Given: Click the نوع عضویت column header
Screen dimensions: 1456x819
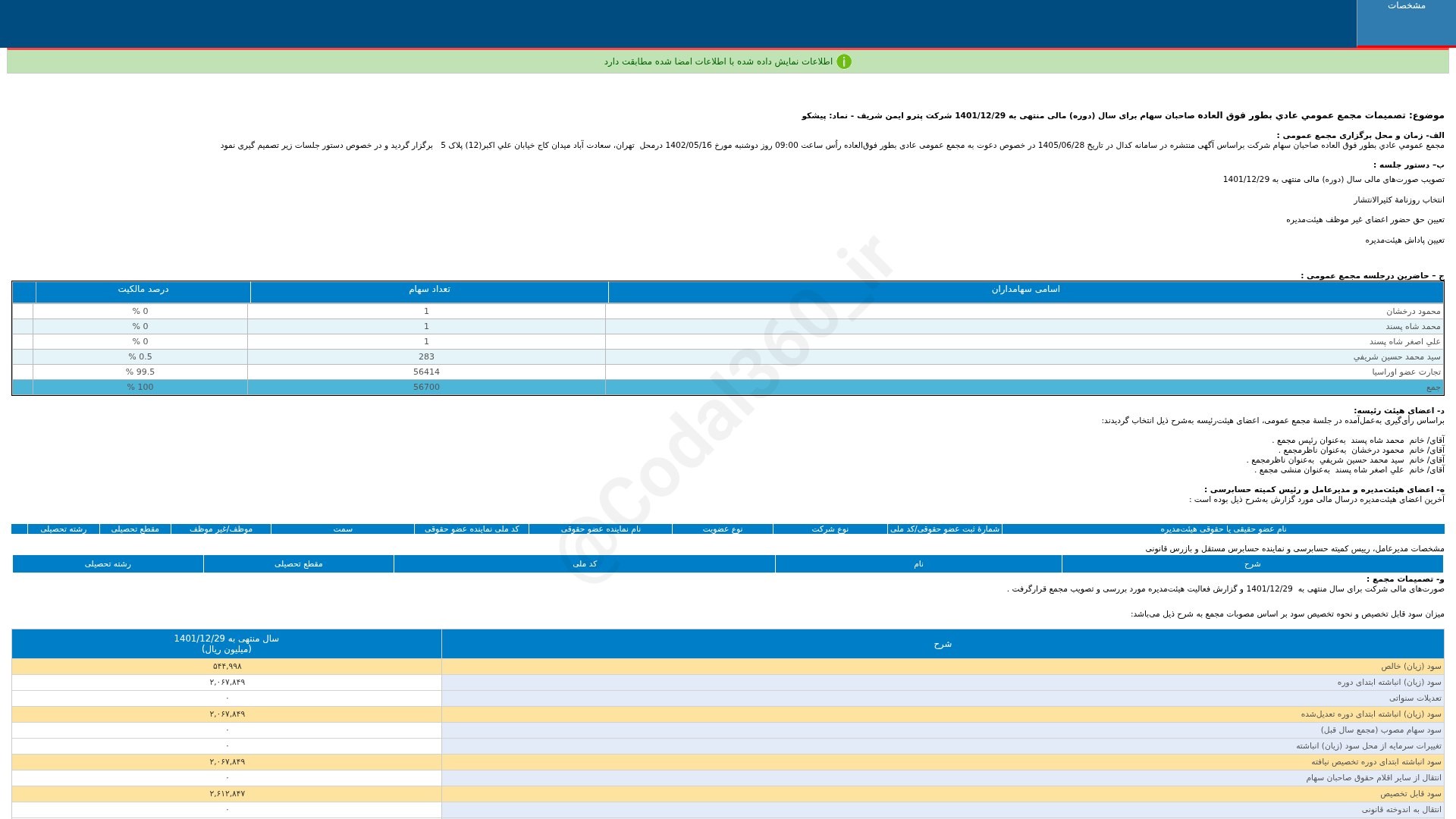Looking at the screenshot, I should coord(723,529).
